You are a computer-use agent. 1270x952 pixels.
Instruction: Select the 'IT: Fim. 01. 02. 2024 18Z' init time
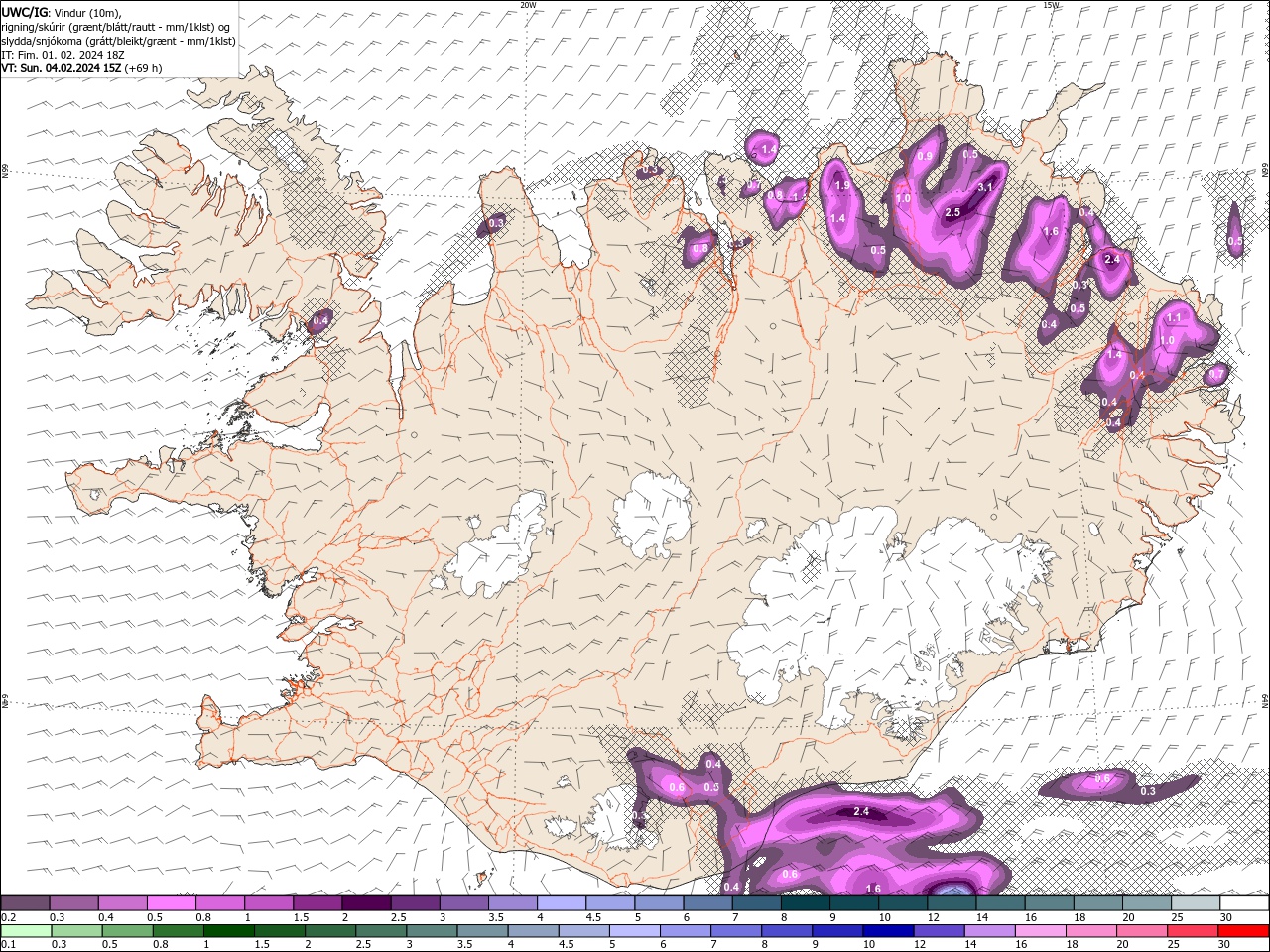[63, 55]
